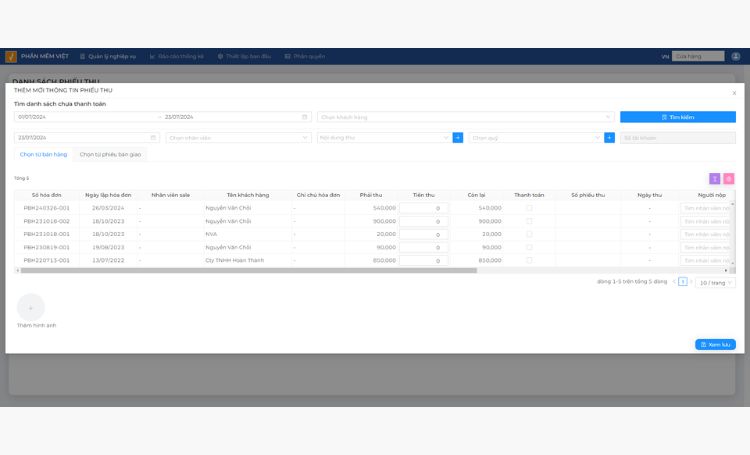Click the Thêm hình ảnh add-image circle
The width and height of the screenshot is (750, 455).
(x=31, y=308)
